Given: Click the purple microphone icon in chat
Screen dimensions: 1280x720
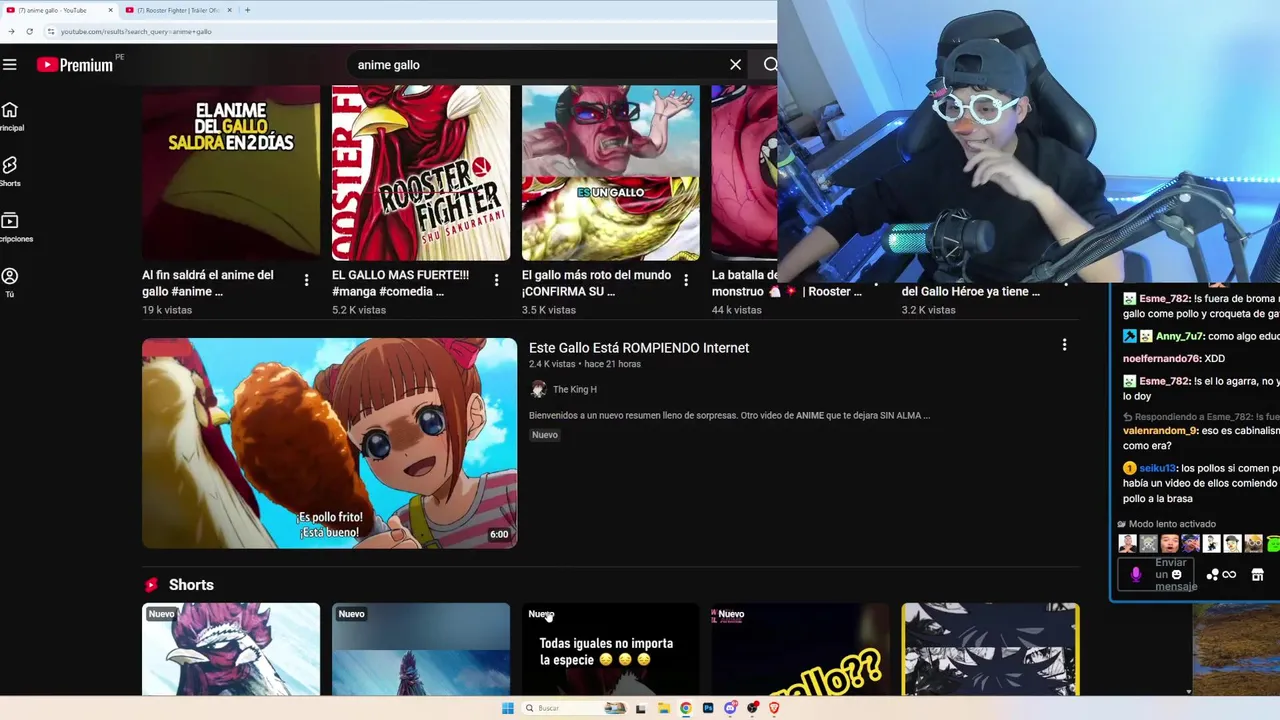Looking at the screenshot, I should pyautogui.click(x=1135, y=575).
